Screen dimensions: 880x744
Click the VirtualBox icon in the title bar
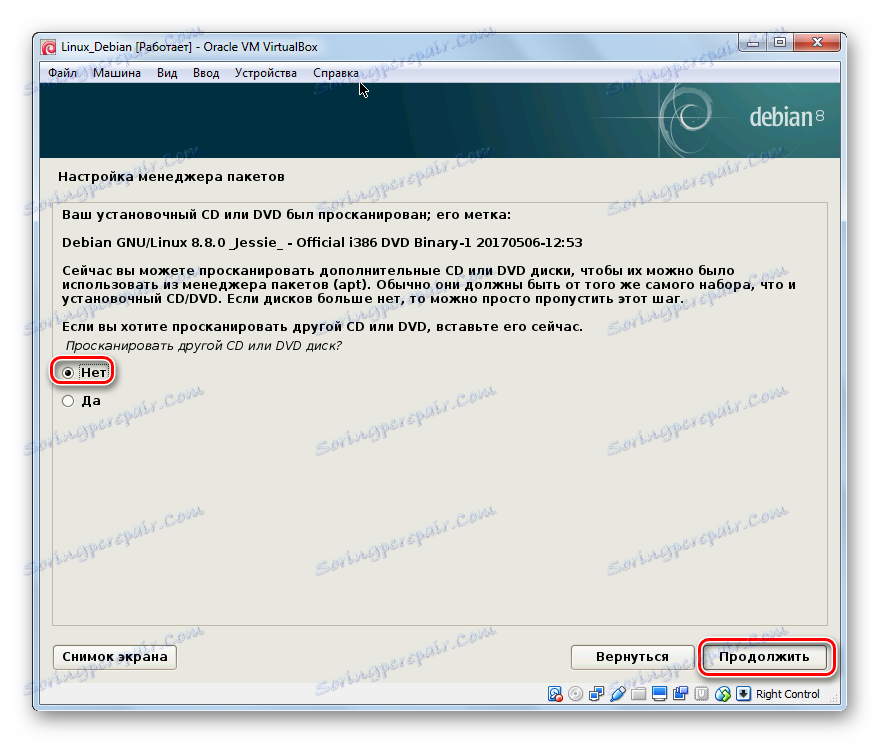coord(49,47)
